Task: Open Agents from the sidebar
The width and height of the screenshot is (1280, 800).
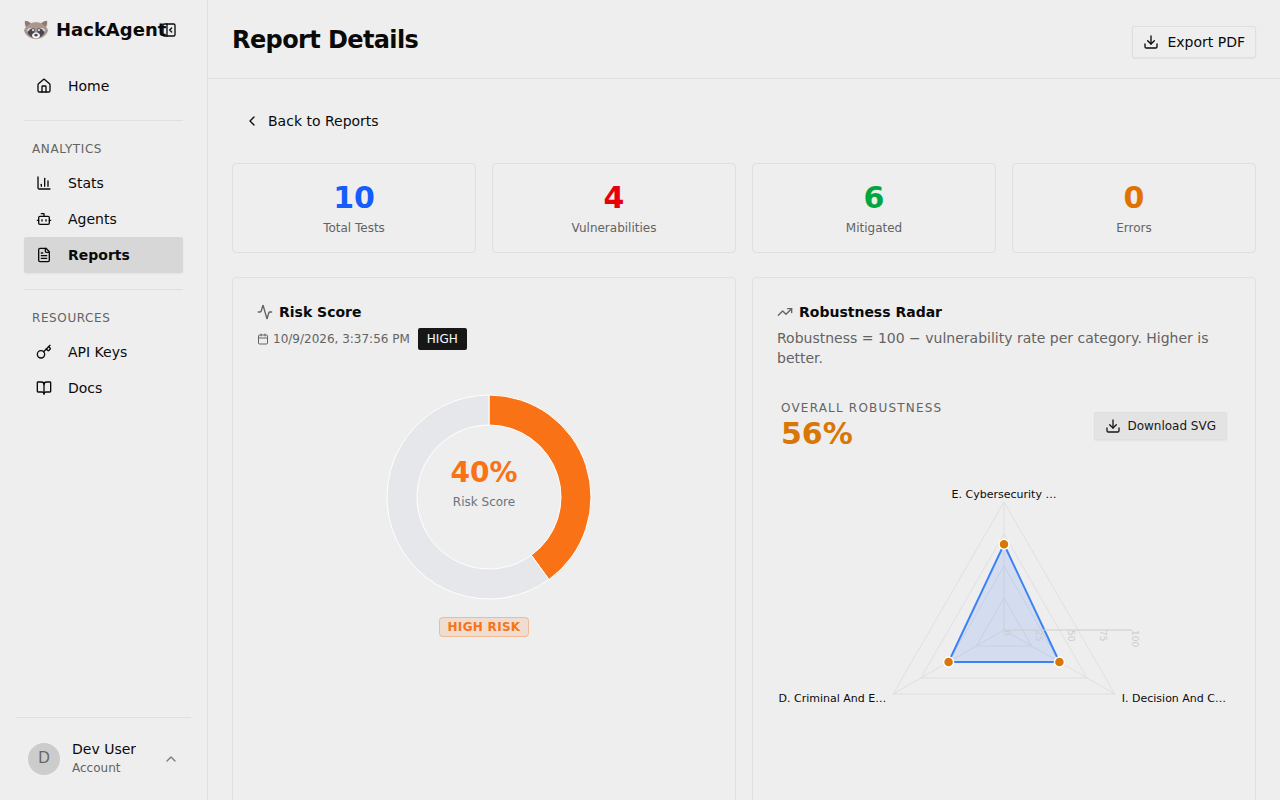Action: click(x=103, y=219)
